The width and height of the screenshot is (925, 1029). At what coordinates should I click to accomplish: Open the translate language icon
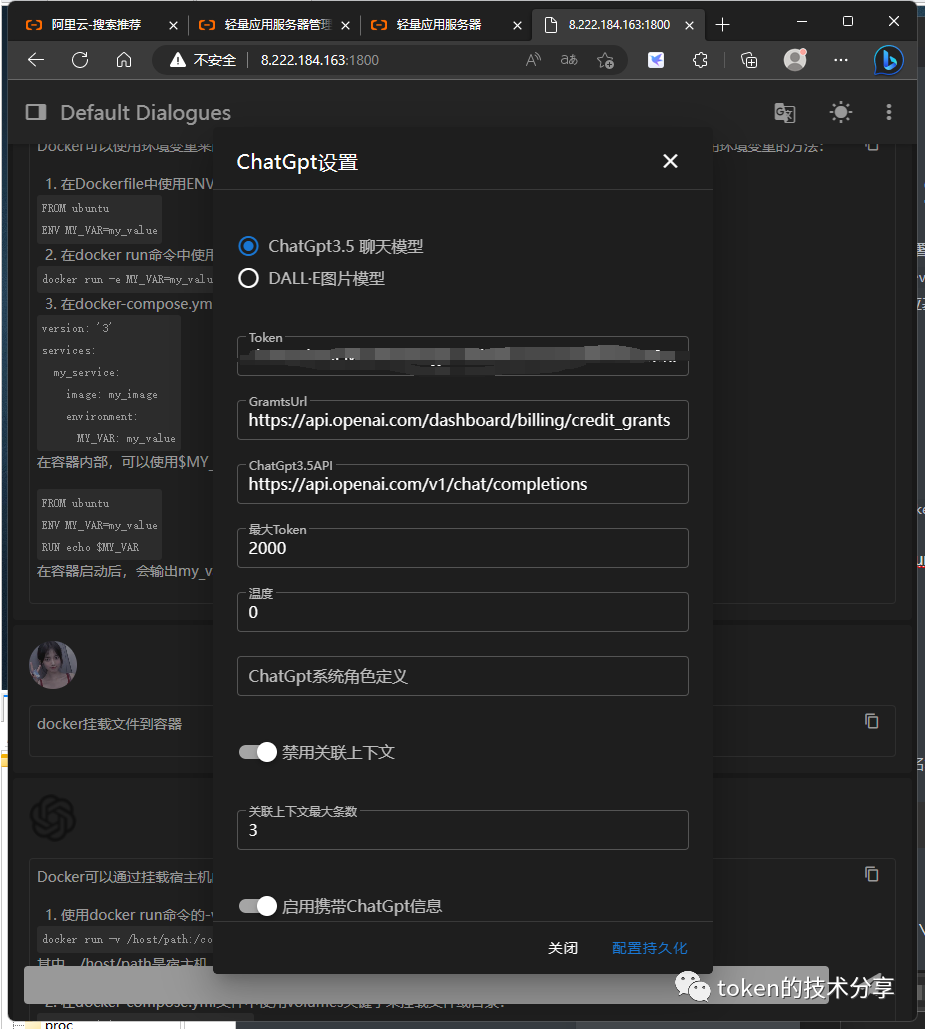785,113
